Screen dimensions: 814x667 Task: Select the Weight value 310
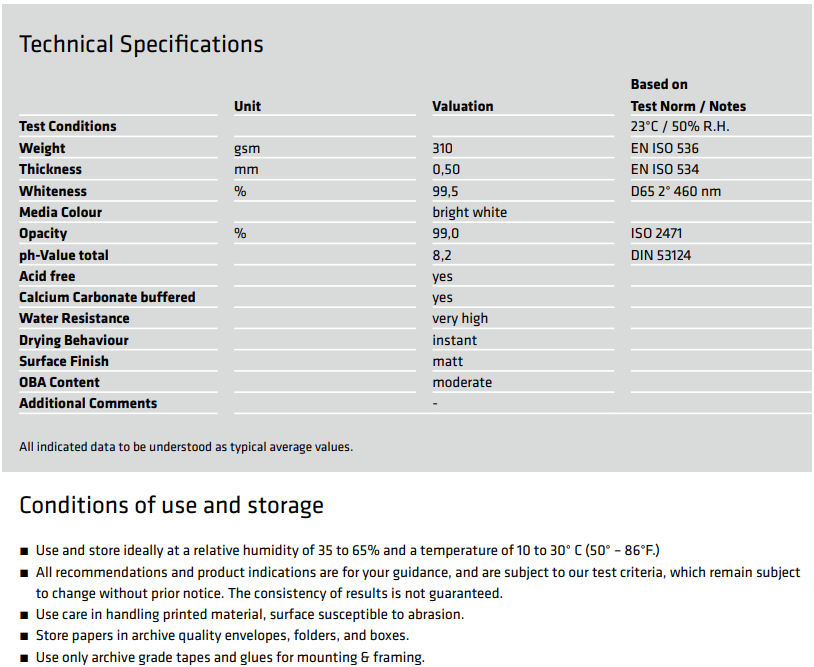(x=442, y=148)
